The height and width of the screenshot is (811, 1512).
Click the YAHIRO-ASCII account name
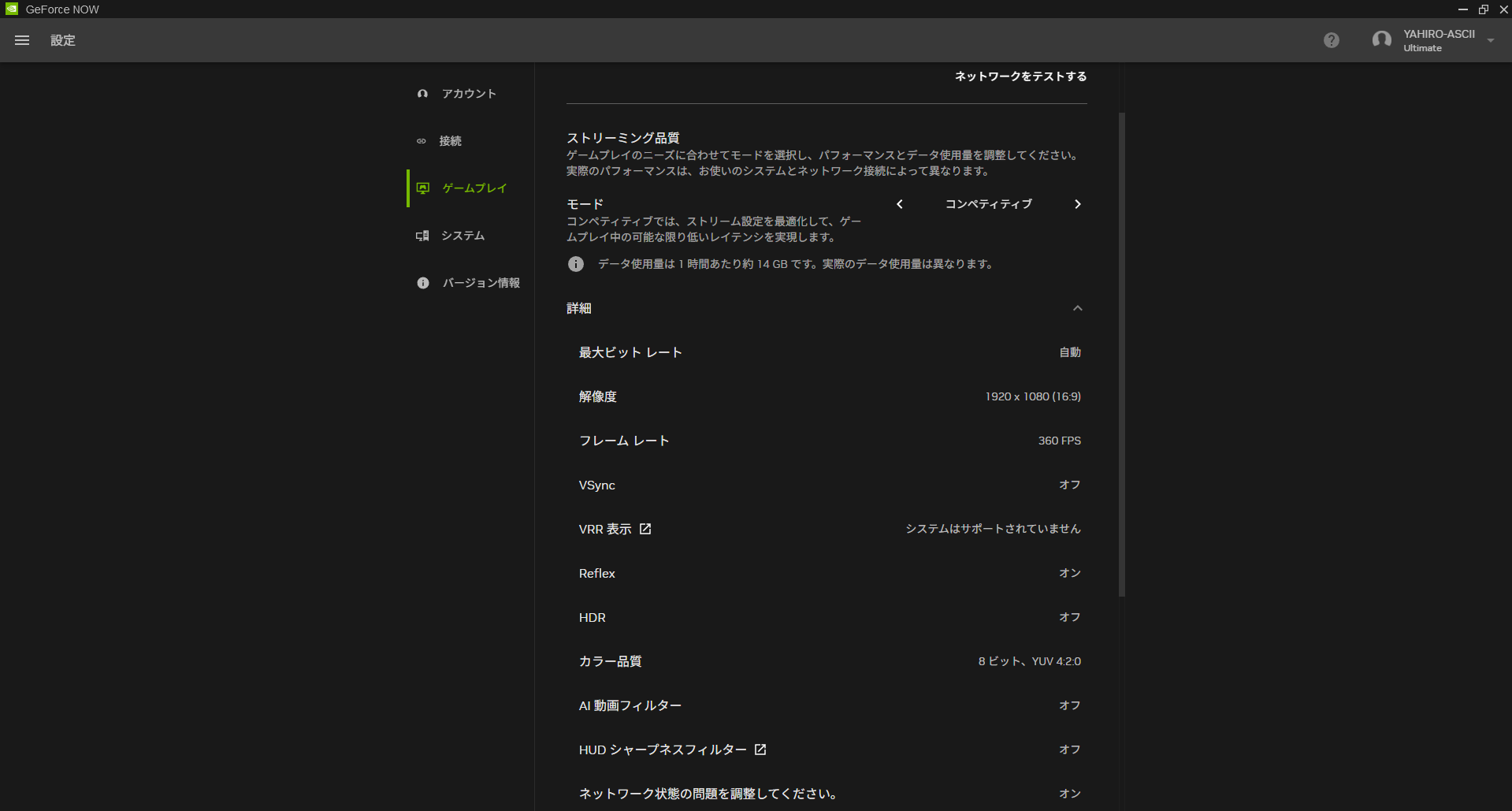pos(1439,34)
